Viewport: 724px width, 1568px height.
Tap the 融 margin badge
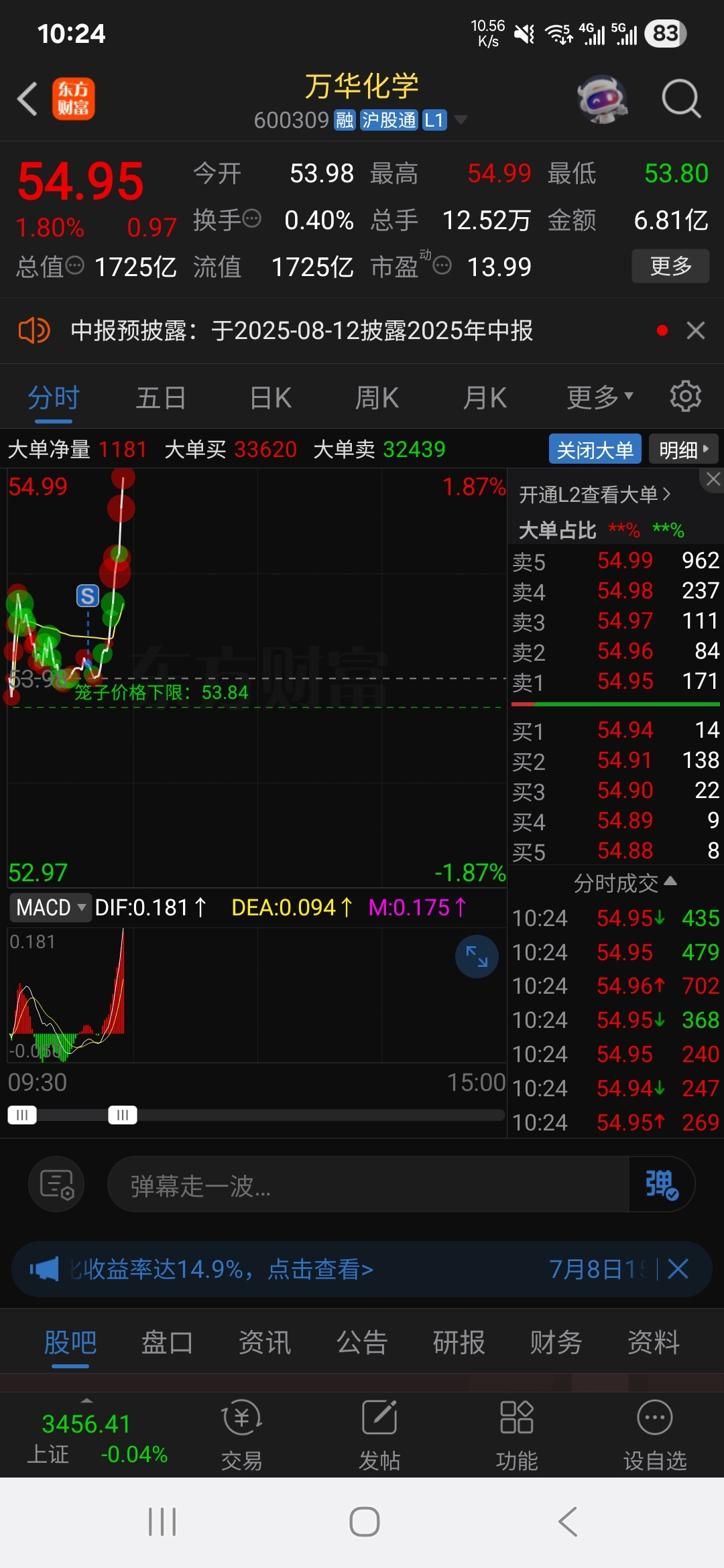click(345, 120)
